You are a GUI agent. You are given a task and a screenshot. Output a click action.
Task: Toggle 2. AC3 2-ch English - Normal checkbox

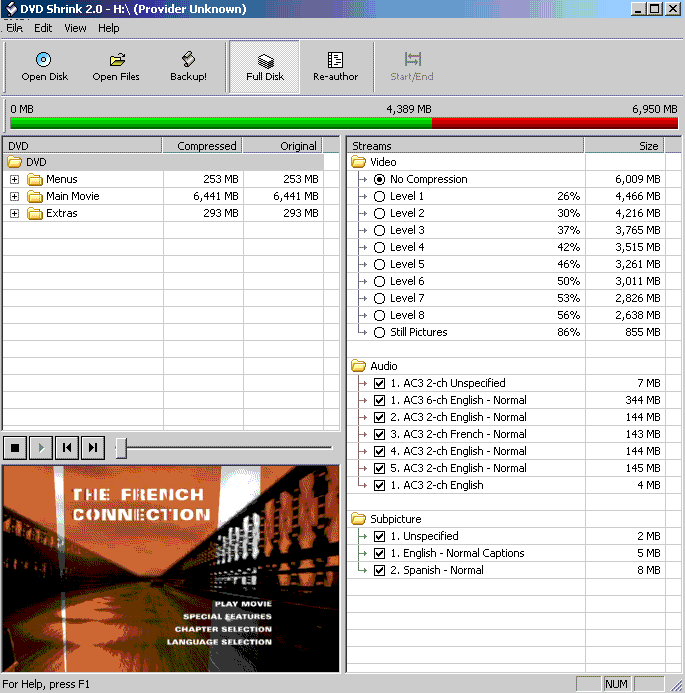(x=379, y=417)
